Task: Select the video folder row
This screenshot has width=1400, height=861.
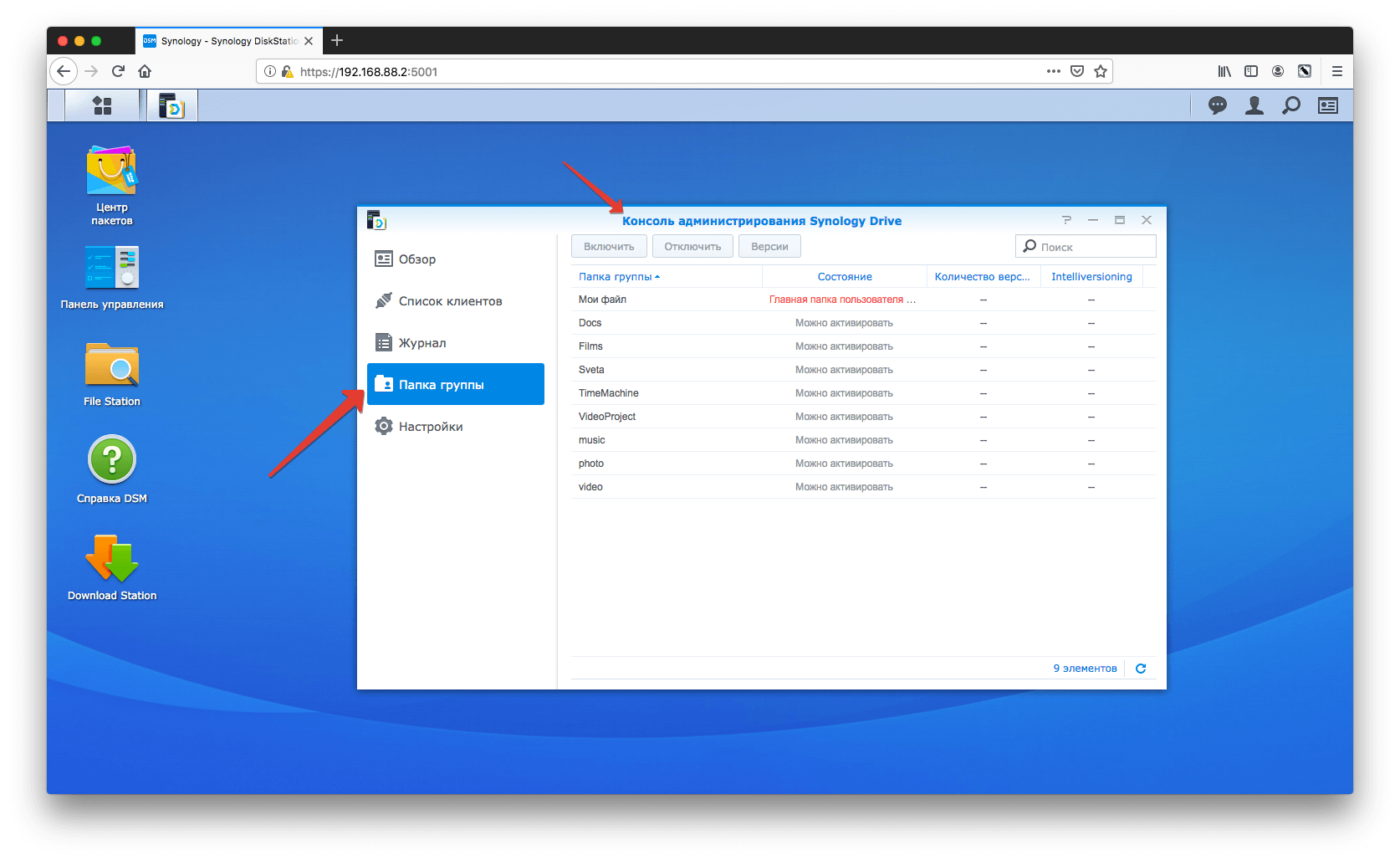Action: click(x=864, y=487)
